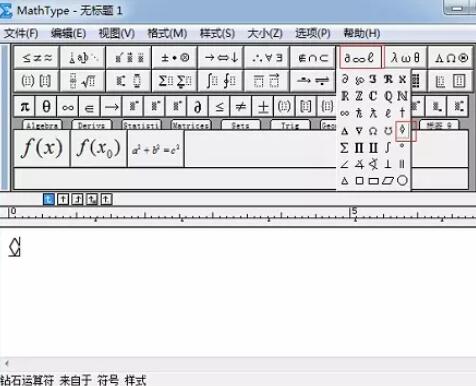
Task: Open the relational symbols palette
Action: pos(37,58)
